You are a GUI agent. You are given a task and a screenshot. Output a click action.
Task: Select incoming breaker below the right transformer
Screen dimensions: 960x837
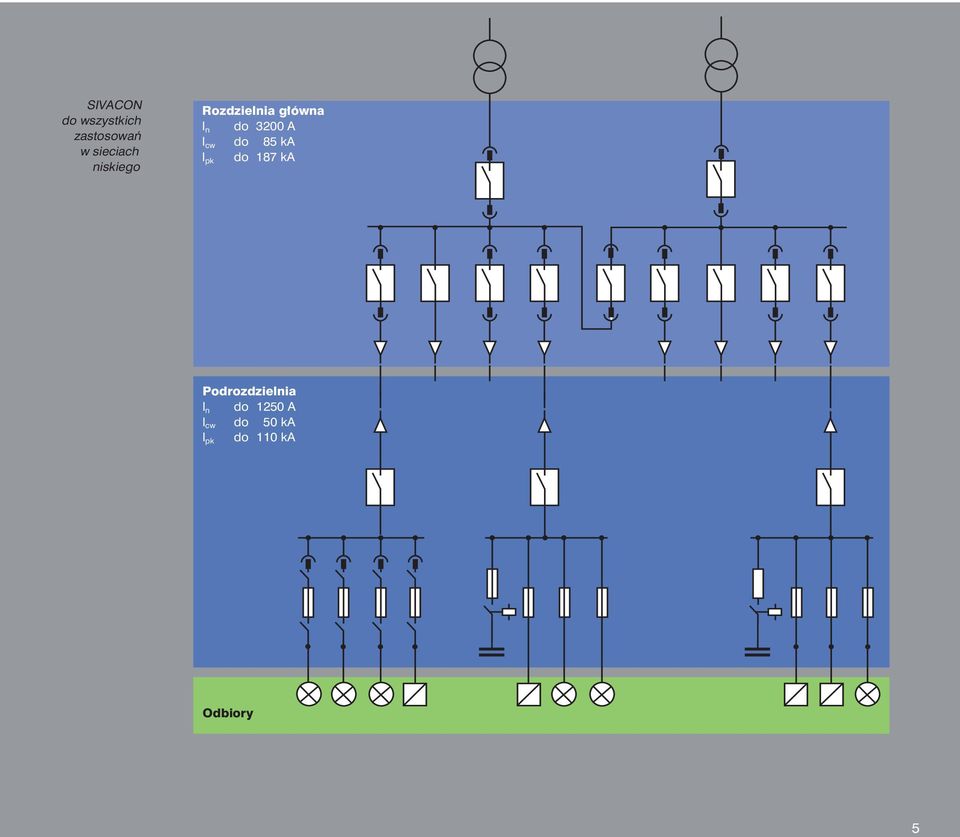click(721, 179)
